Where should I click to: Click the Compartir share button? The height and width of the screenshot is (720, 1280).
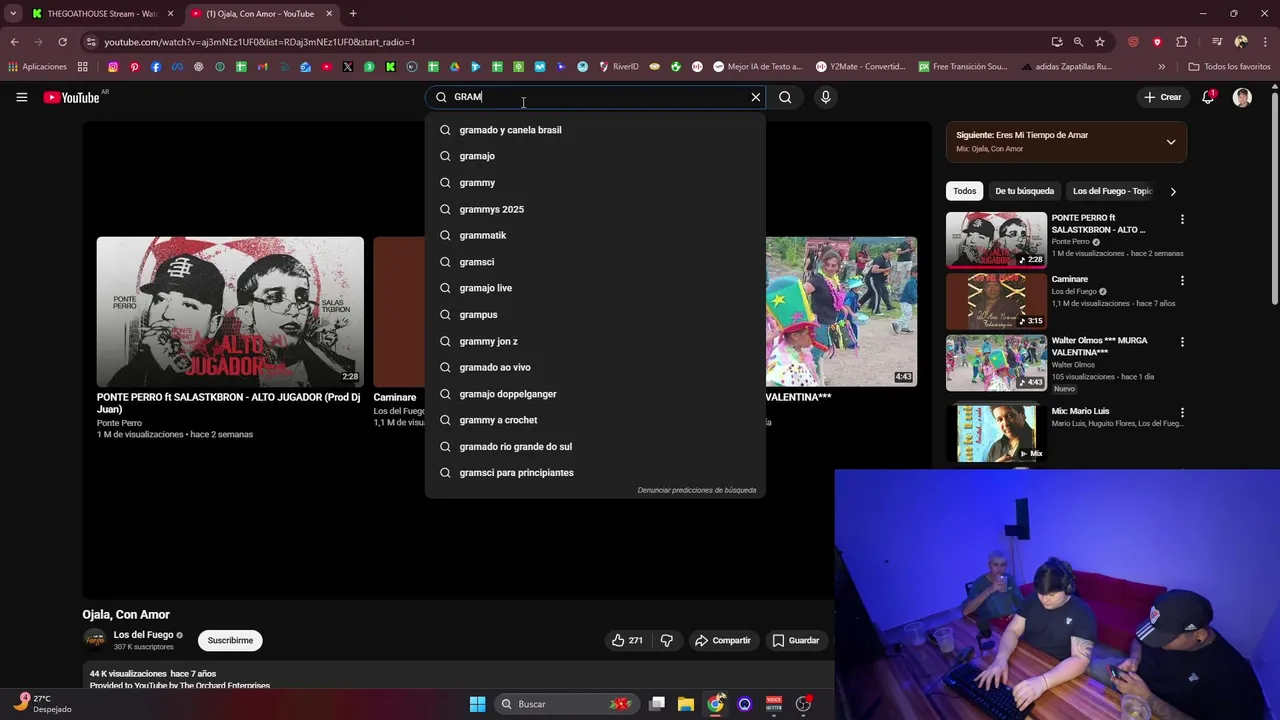[722, 640]
